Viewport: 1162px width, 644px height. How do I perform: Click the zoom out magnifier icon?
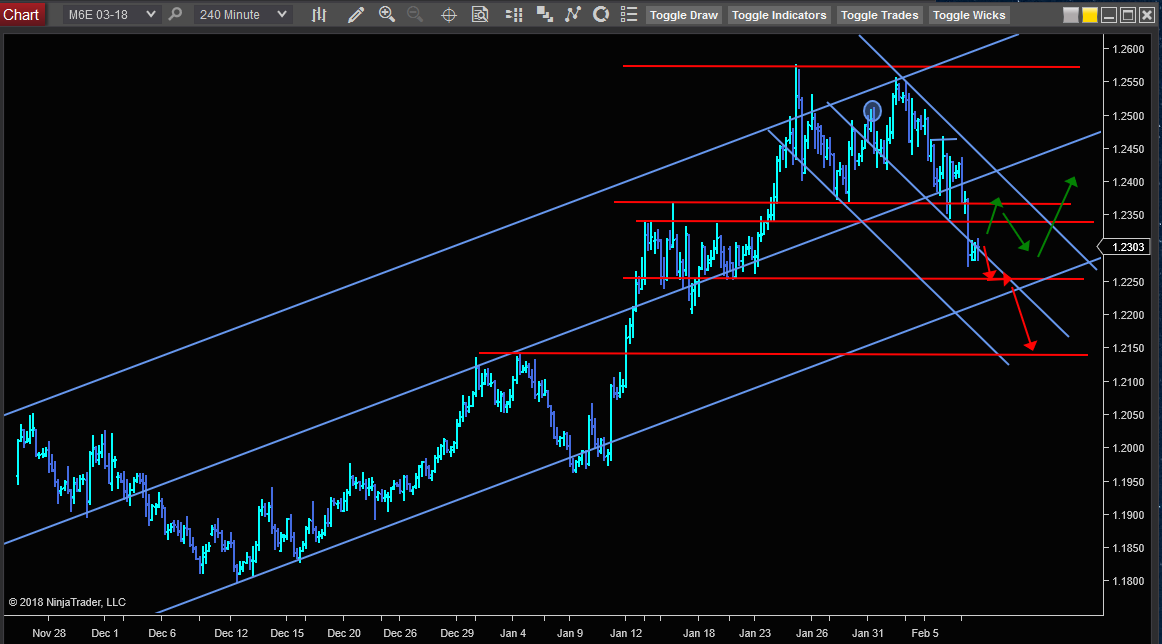click(x=415, y=14)
